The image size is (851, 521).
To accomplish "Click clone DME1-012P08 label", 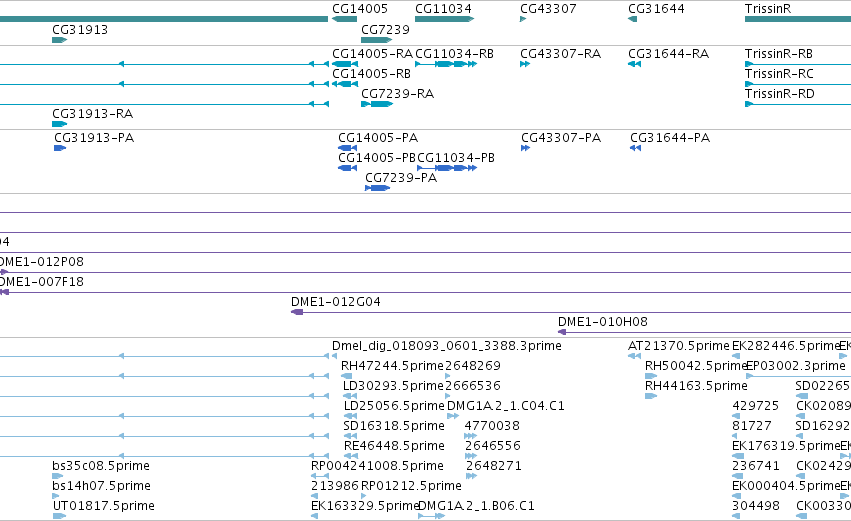I will (x=41, y=262).
